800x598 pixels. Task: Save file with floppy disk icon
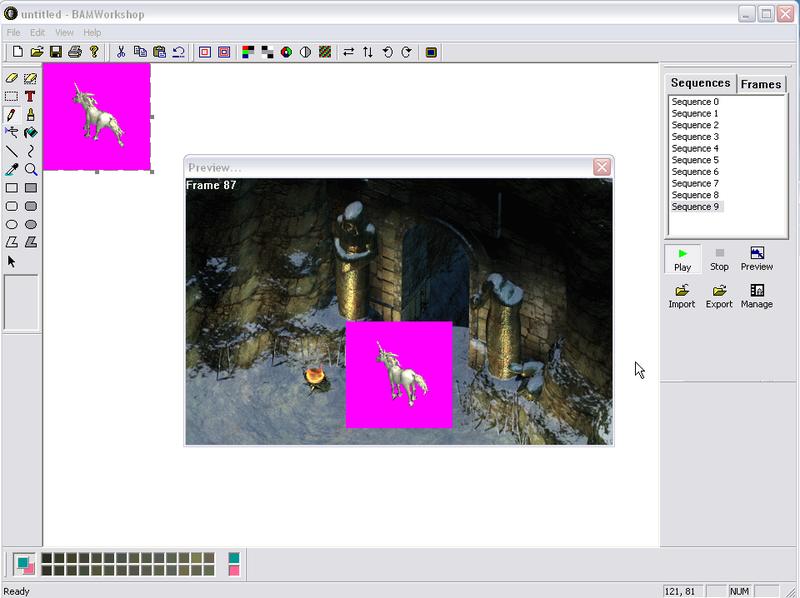[56, 52]
